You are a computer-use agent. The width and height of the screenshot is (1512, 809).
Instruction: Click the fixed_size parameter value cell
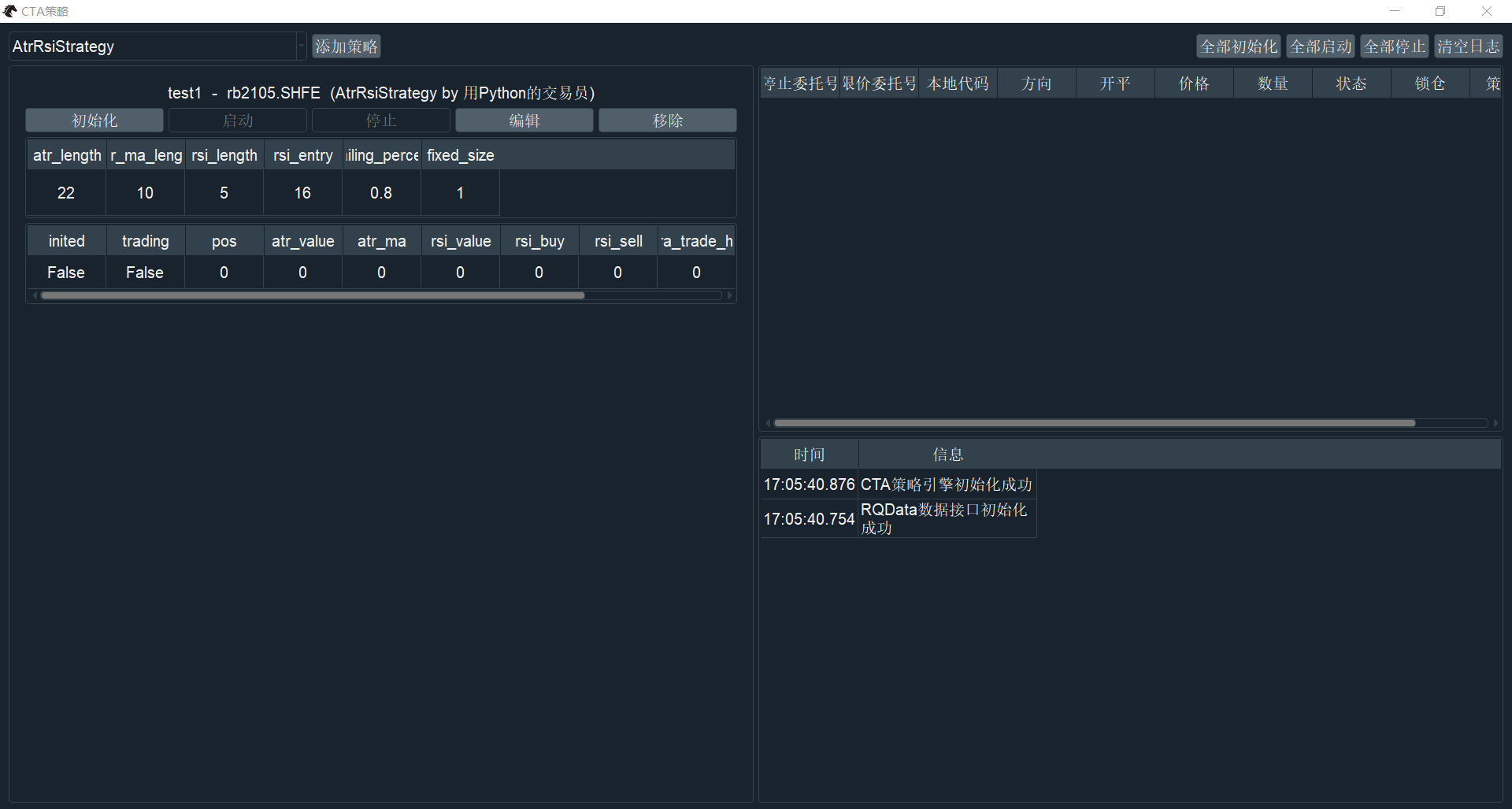(460, 193)
